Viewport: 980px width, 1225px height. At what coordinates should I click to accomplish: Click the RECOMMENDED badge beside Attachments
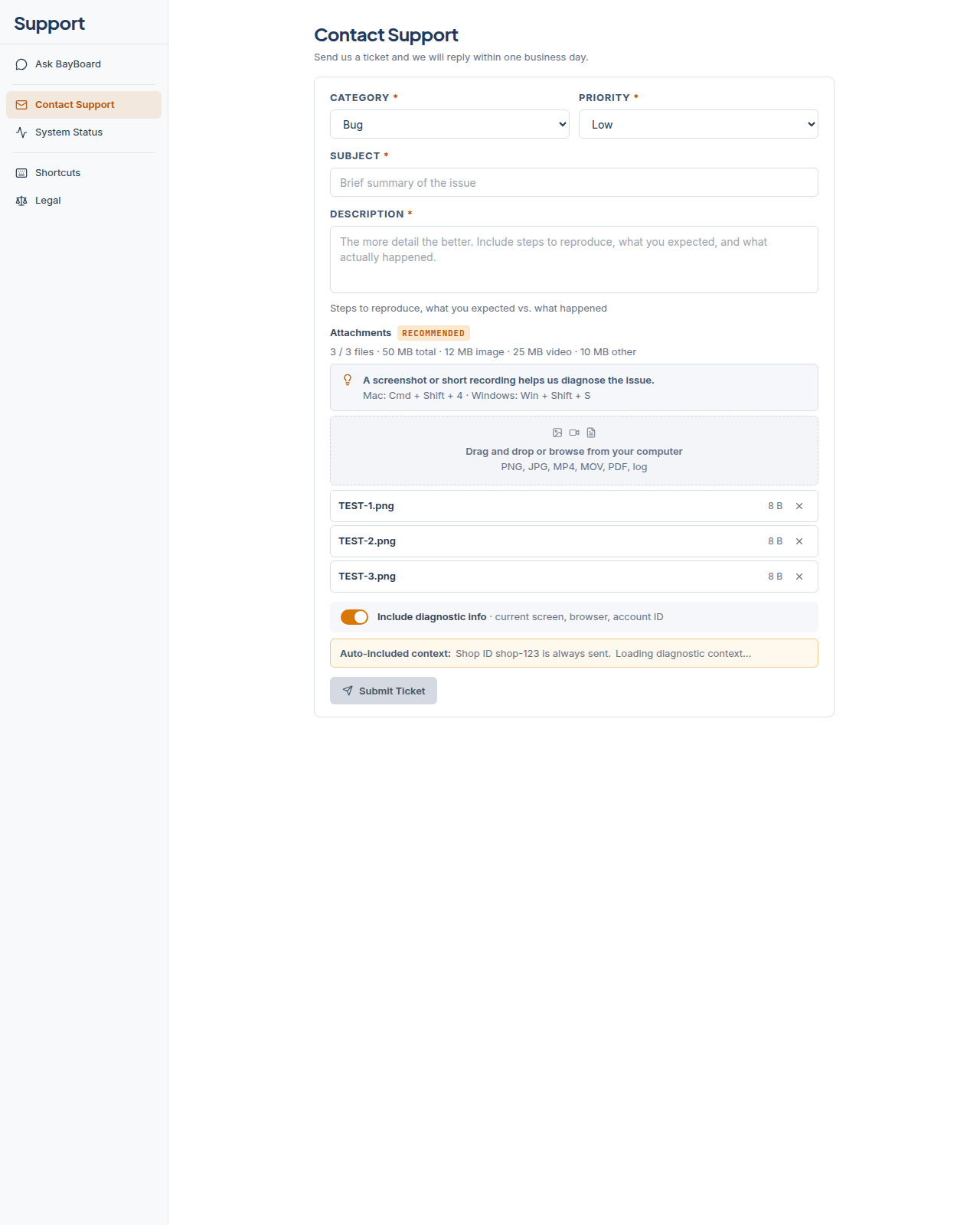pyautogui.click(x=433, y=333)
